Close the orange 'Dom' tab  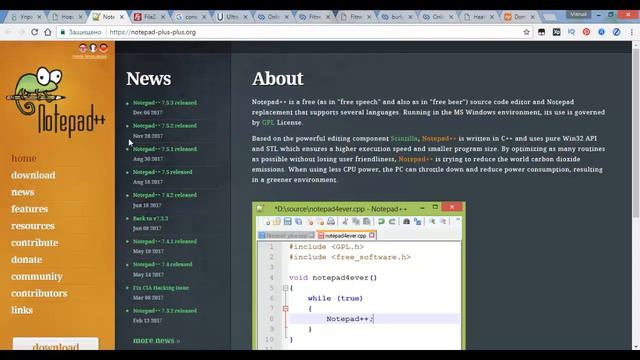[532, 17]
